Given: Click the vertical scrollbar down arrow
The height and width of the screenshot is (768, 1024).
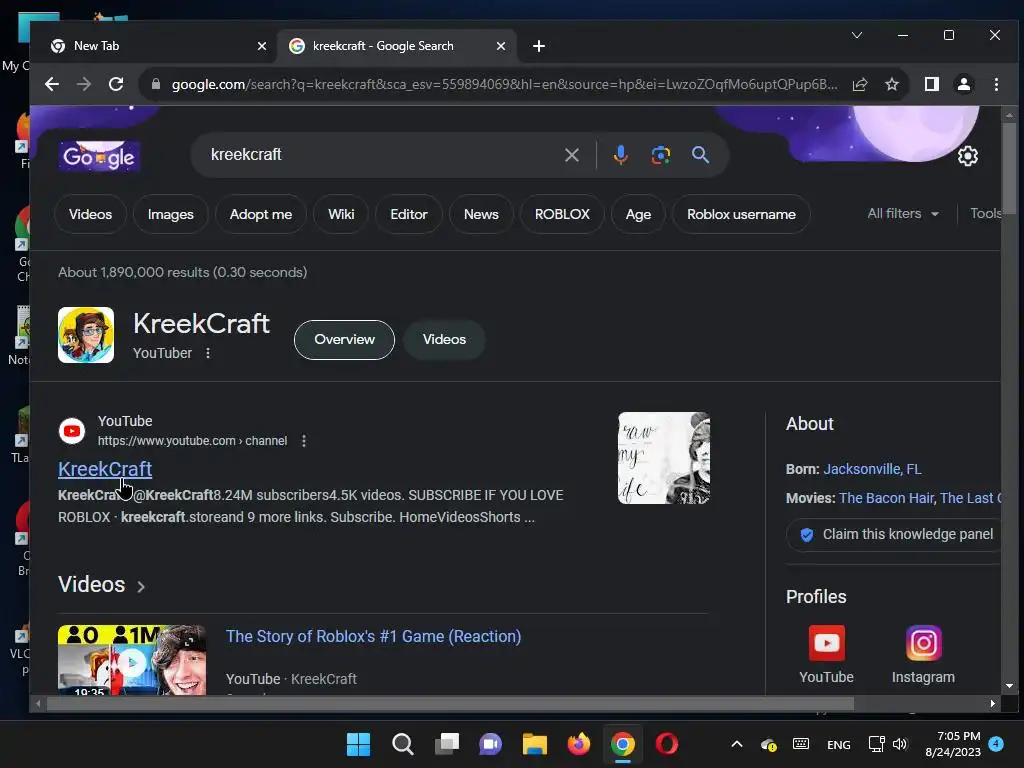Looking at the screenshot, I should coord(1010,686).
